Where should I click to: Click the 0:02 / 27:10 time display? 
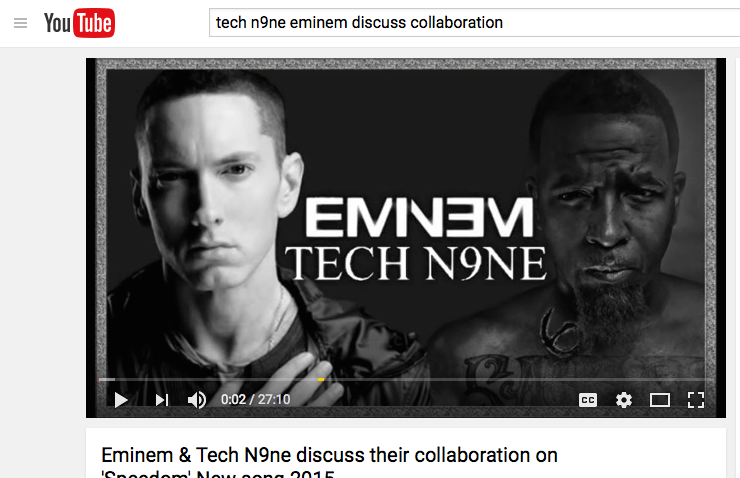(255, 400)
